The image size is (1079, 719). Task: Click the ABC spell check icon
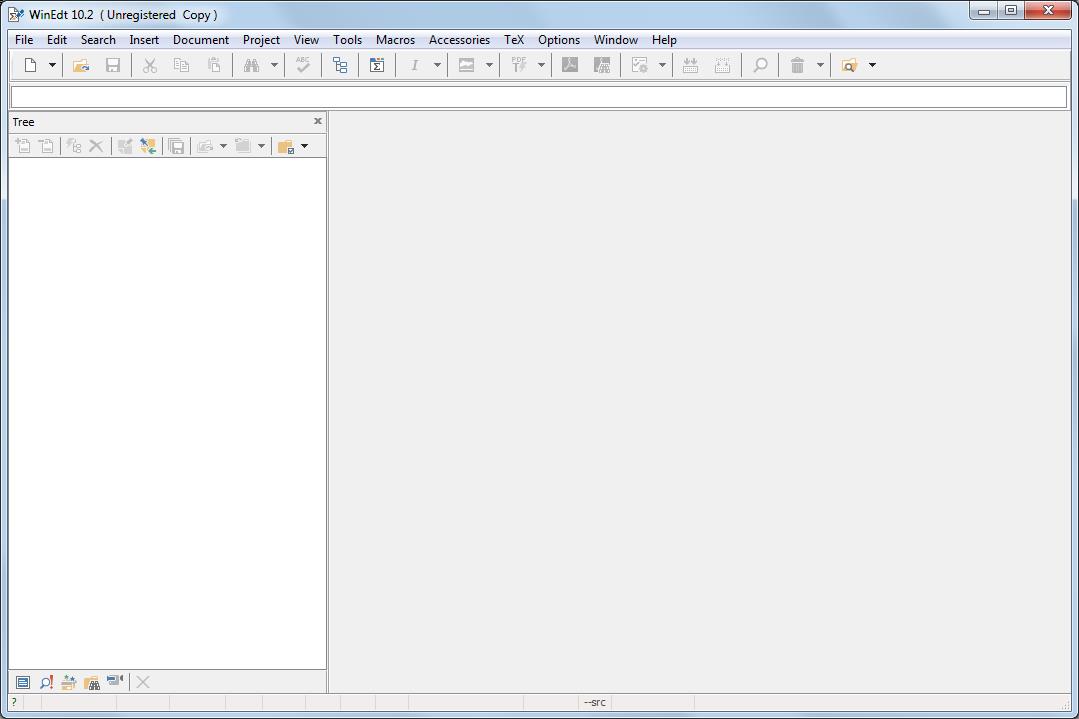[x=303, y=65]
